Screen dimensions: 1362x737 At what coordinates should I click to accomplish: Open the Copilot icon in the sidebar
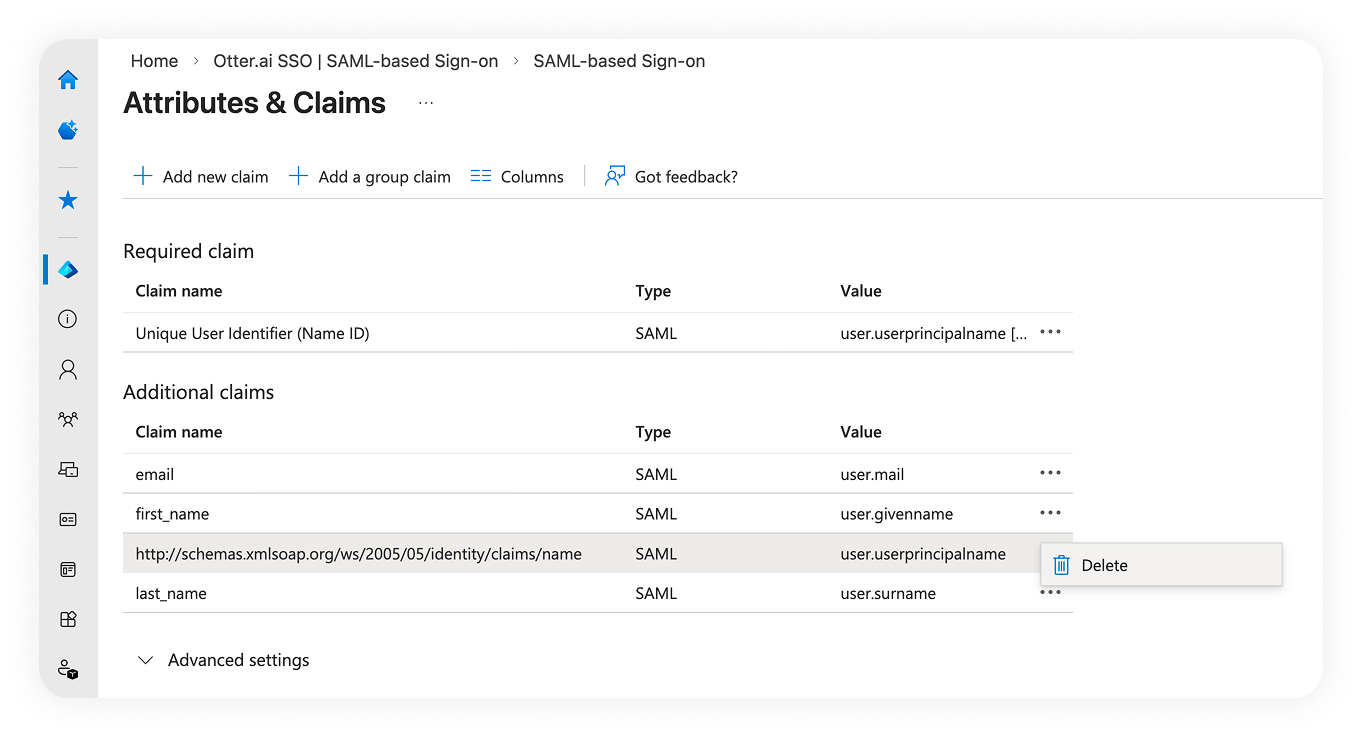coord(68,130)
